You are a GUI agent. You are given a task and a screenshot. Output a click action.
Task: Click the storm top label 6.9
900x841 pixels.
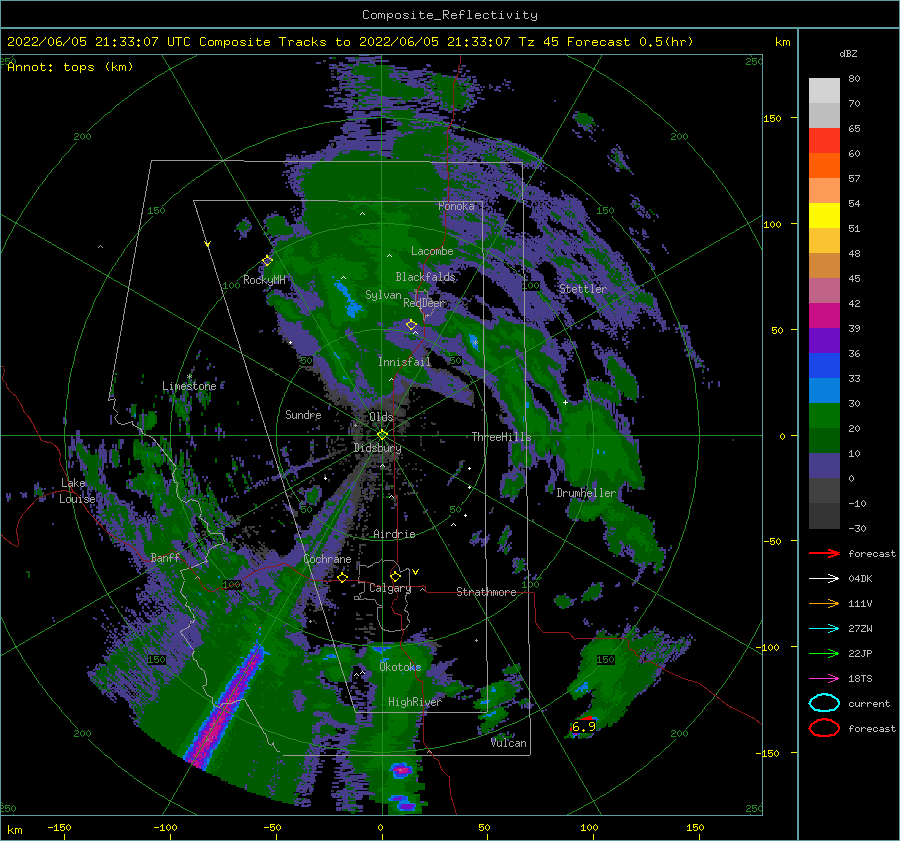(x=584, y=727)
